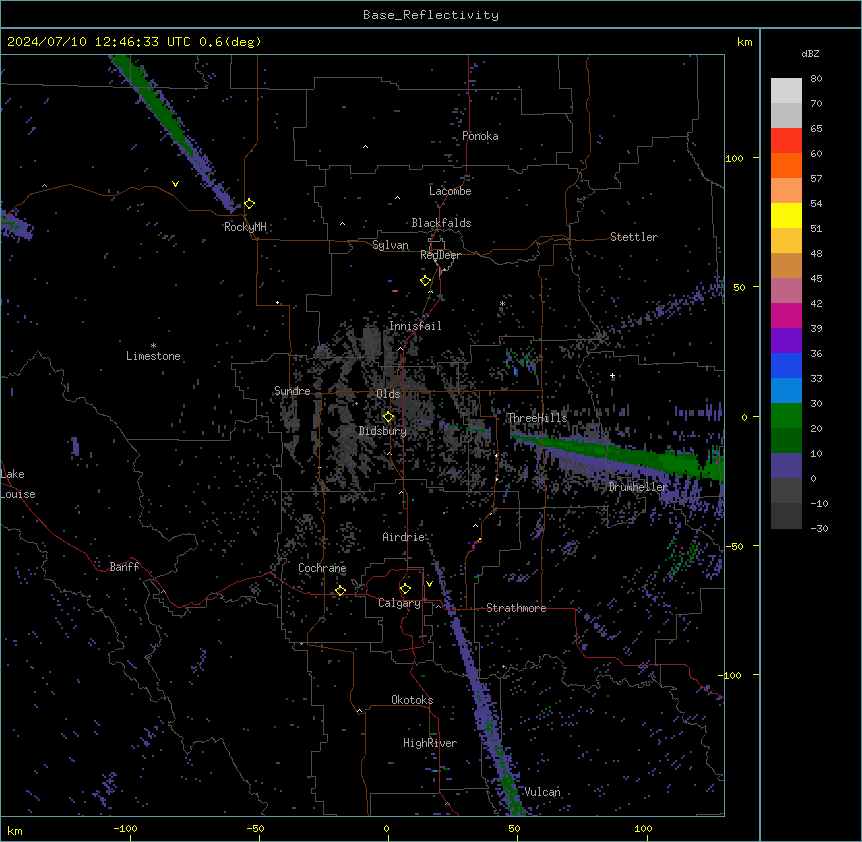Click the 65 value on the dBZ scale
Viewport: 862px width, 842px height.
pos(816,129)
